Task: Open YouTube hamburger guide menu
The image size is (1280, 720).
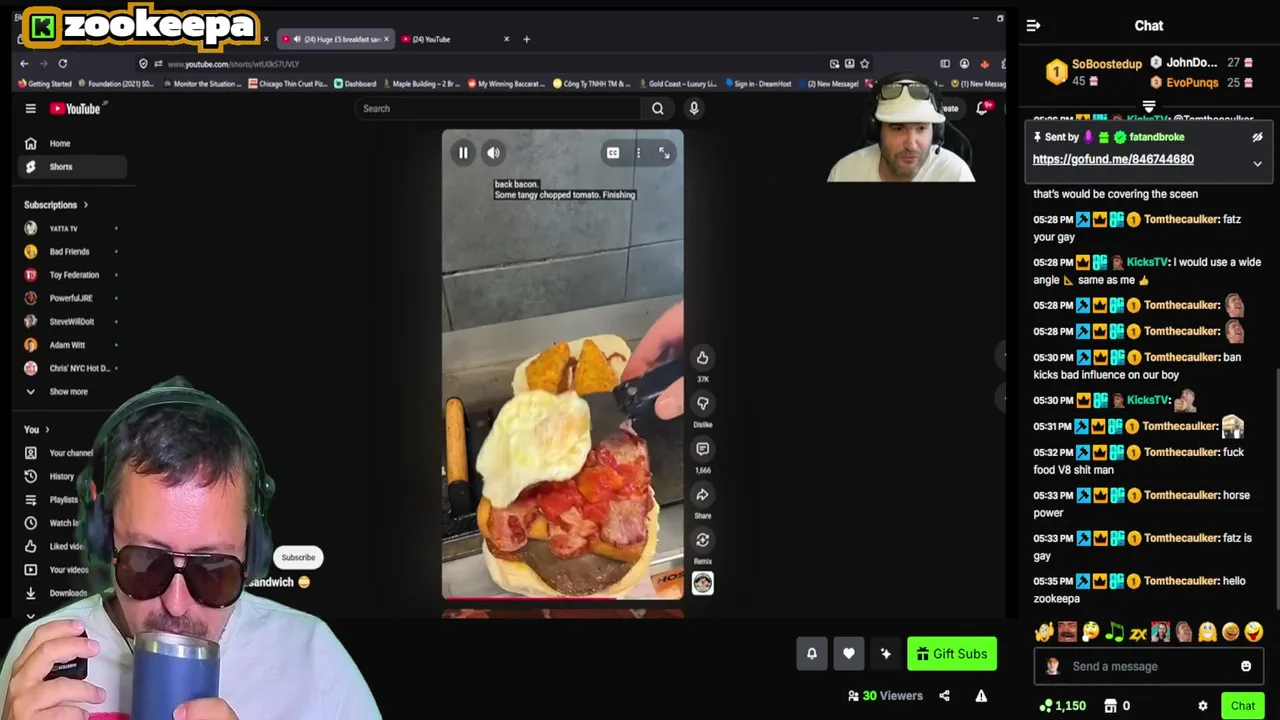Action: [30, 108]
